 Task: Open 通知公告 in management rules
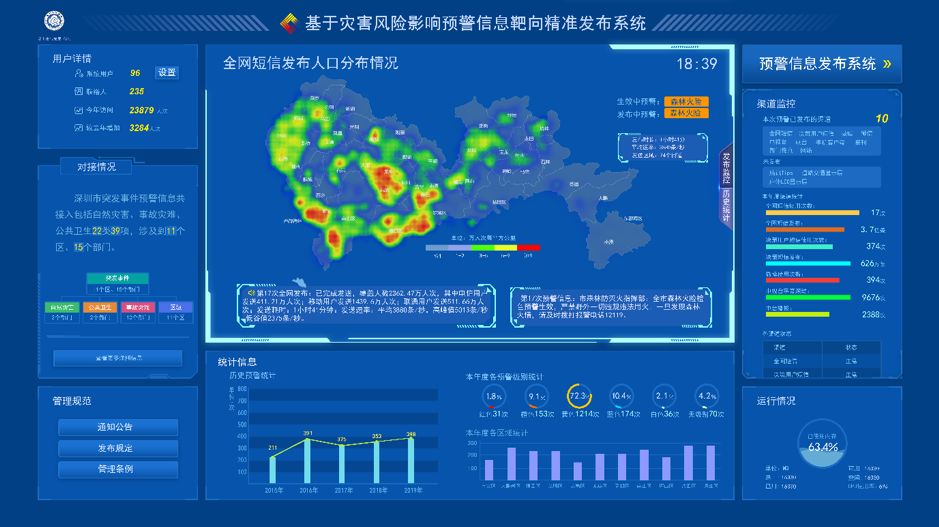(x=118, y=427)
